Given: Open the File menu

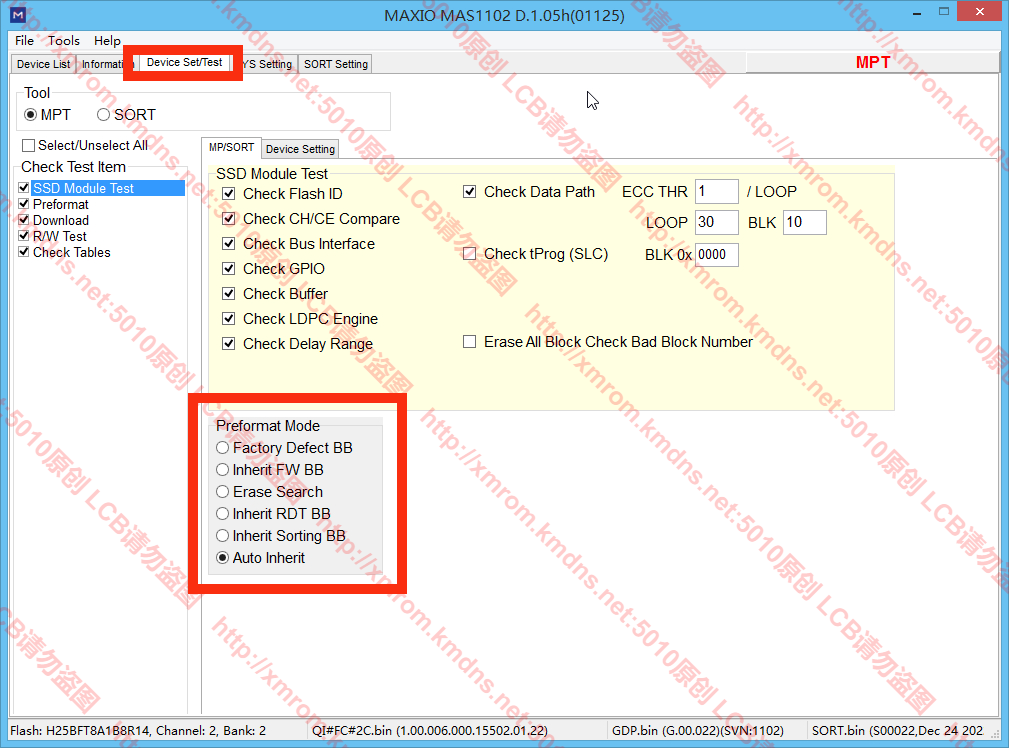Looking at the screenshot, I should click(24, 41).
